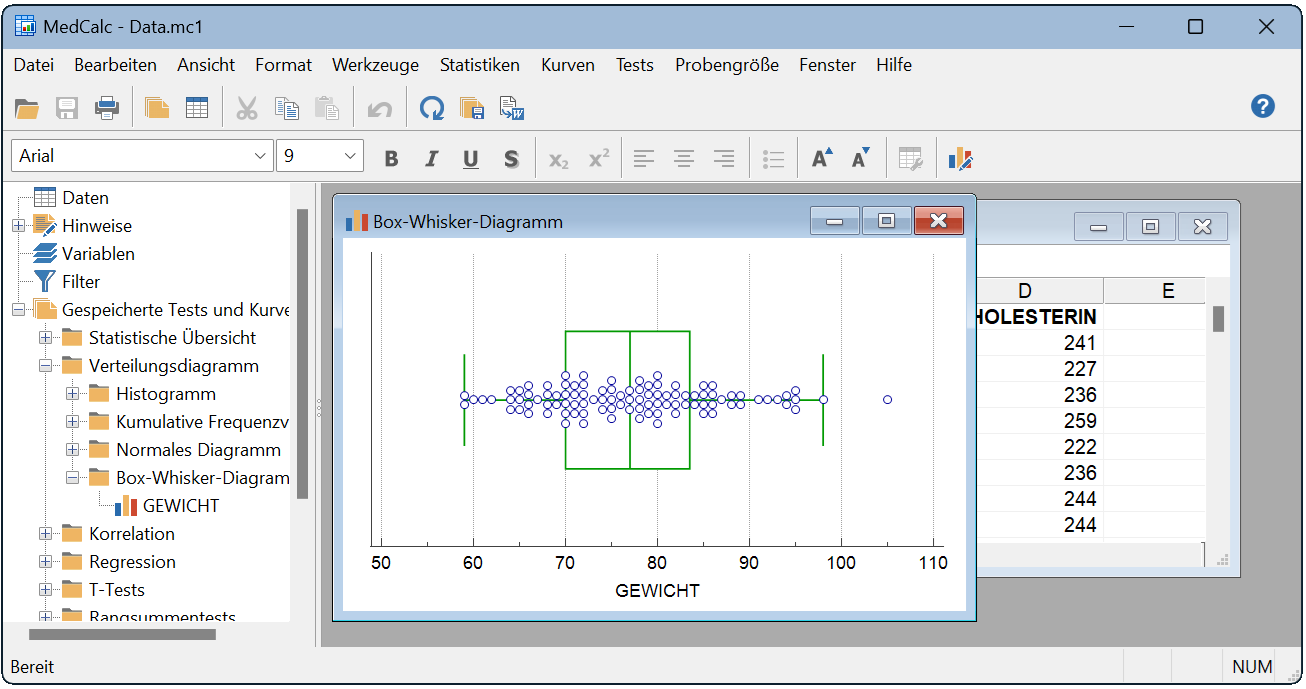
Task: Open the spreadsheet grid toolbar icon
Action: coord(197,108)
